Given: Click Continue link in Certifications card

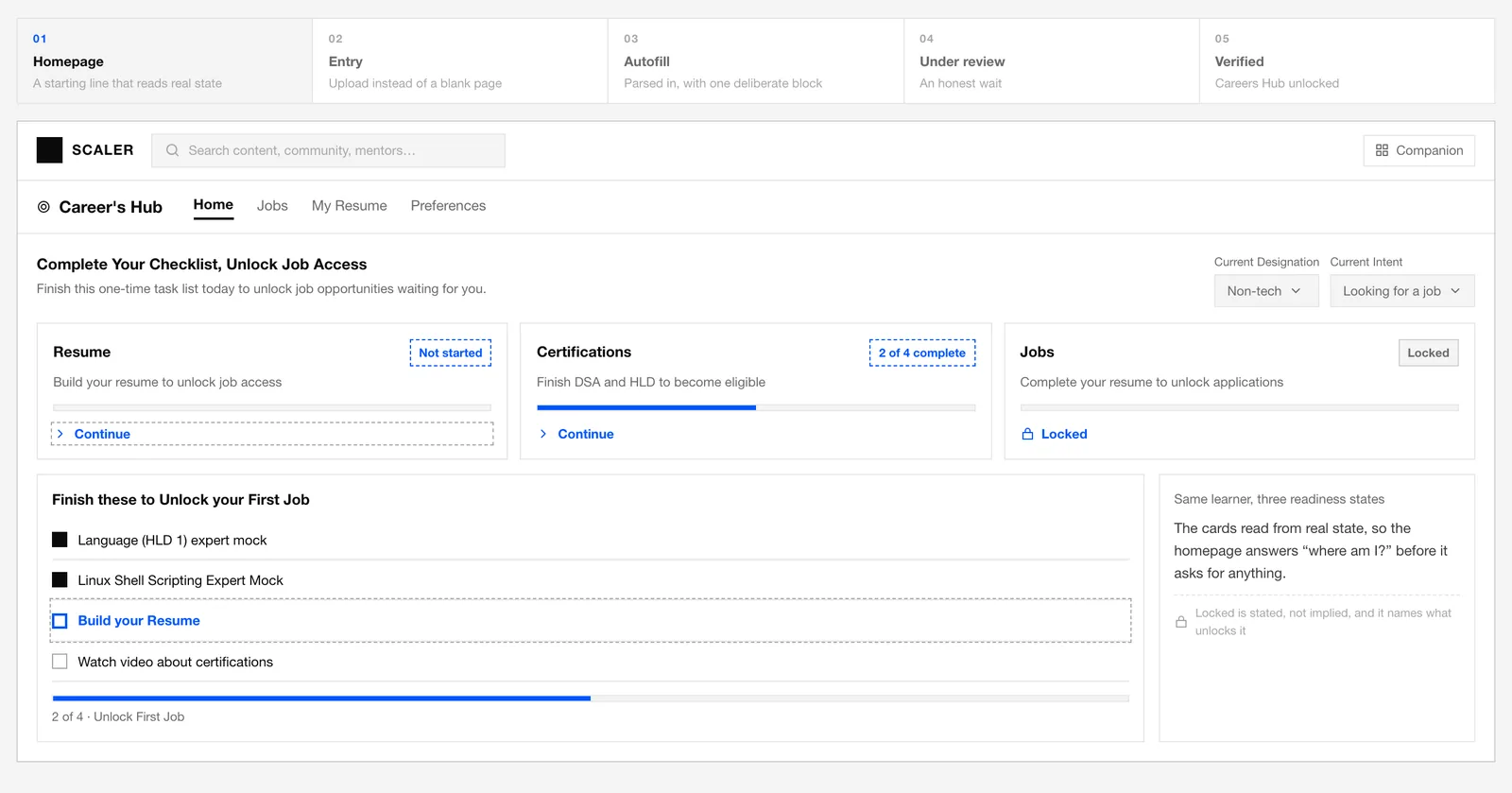Looking at the screenshot, I should [x=586, y=434].
